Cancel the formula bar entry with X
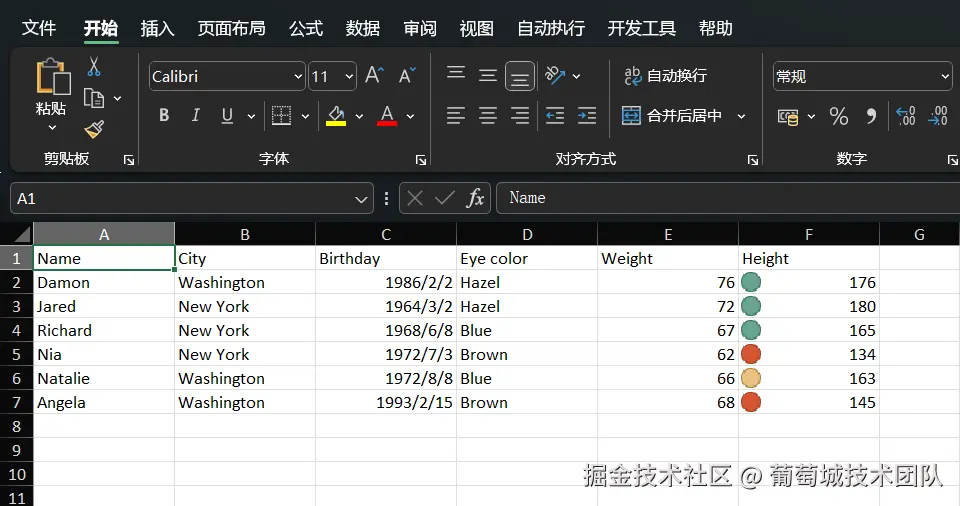 (x=414, y=198)
